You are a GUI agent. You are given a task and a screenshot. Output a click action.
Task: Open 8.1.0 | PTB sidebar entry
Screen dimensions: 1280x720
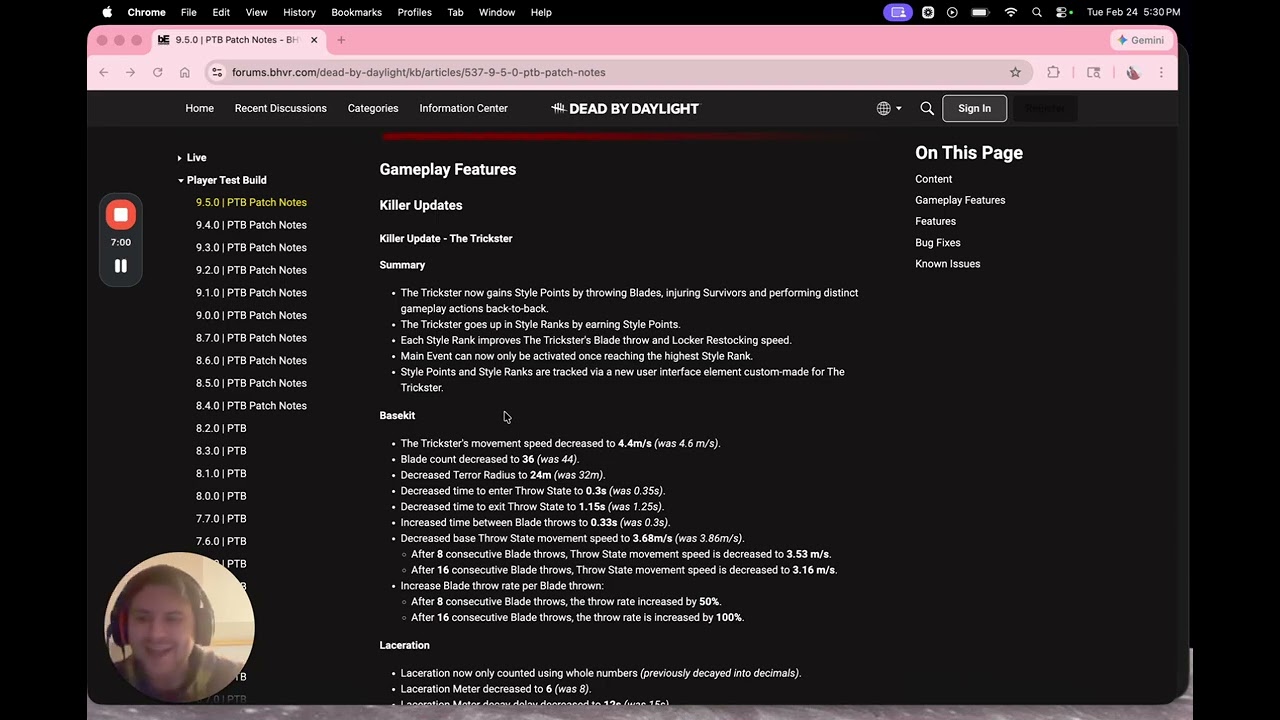tap(221, 473)
